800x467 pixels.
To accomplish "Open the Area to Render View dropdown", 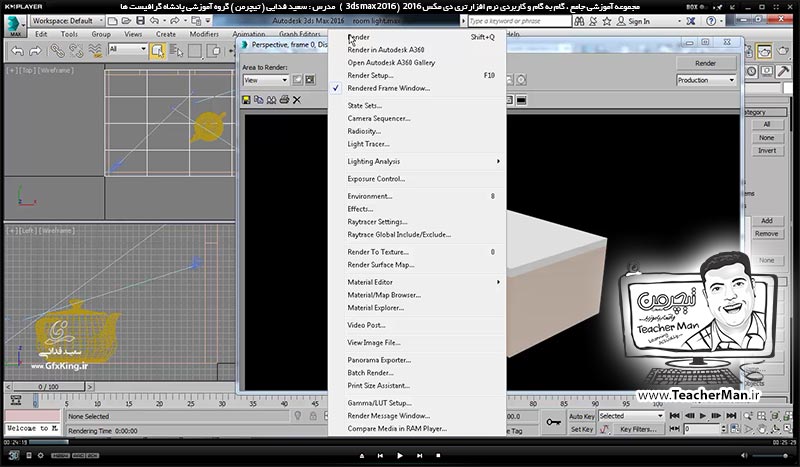I will pos(266,80).
